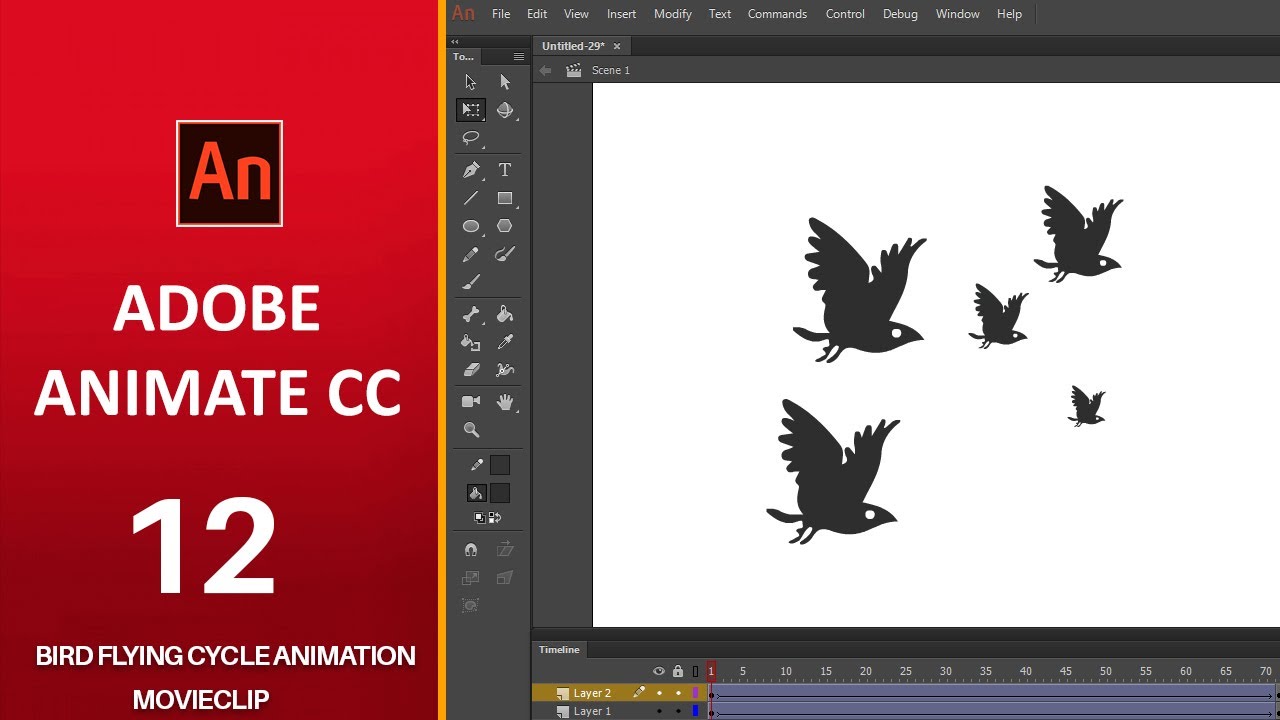
Task: Open the Control menu
Action: (845, 14)
